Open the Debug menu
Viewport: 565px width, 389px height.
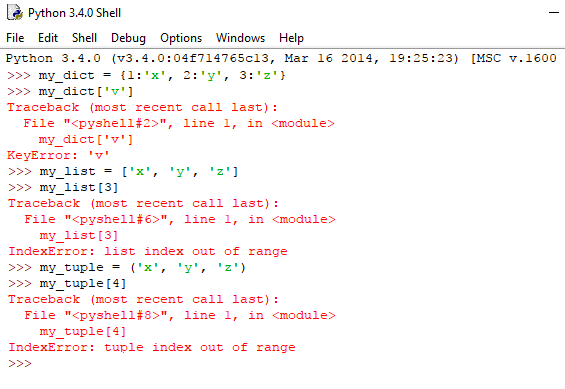[x=128, y=38]
